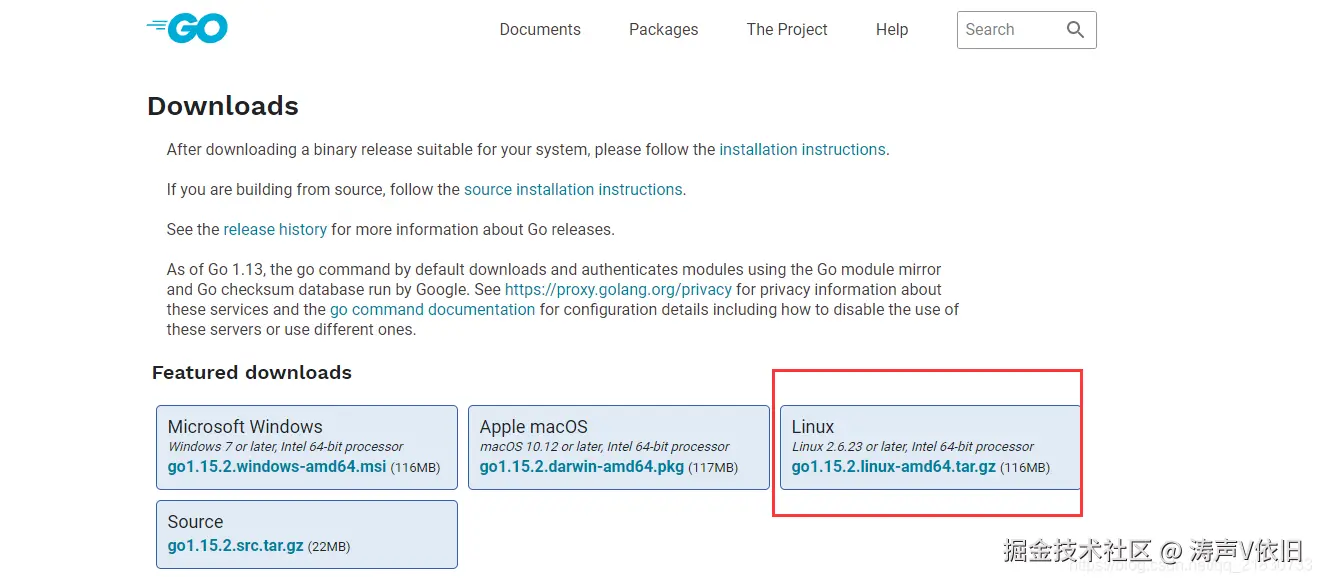Click the Featured downloads heading

click(252, 372)
